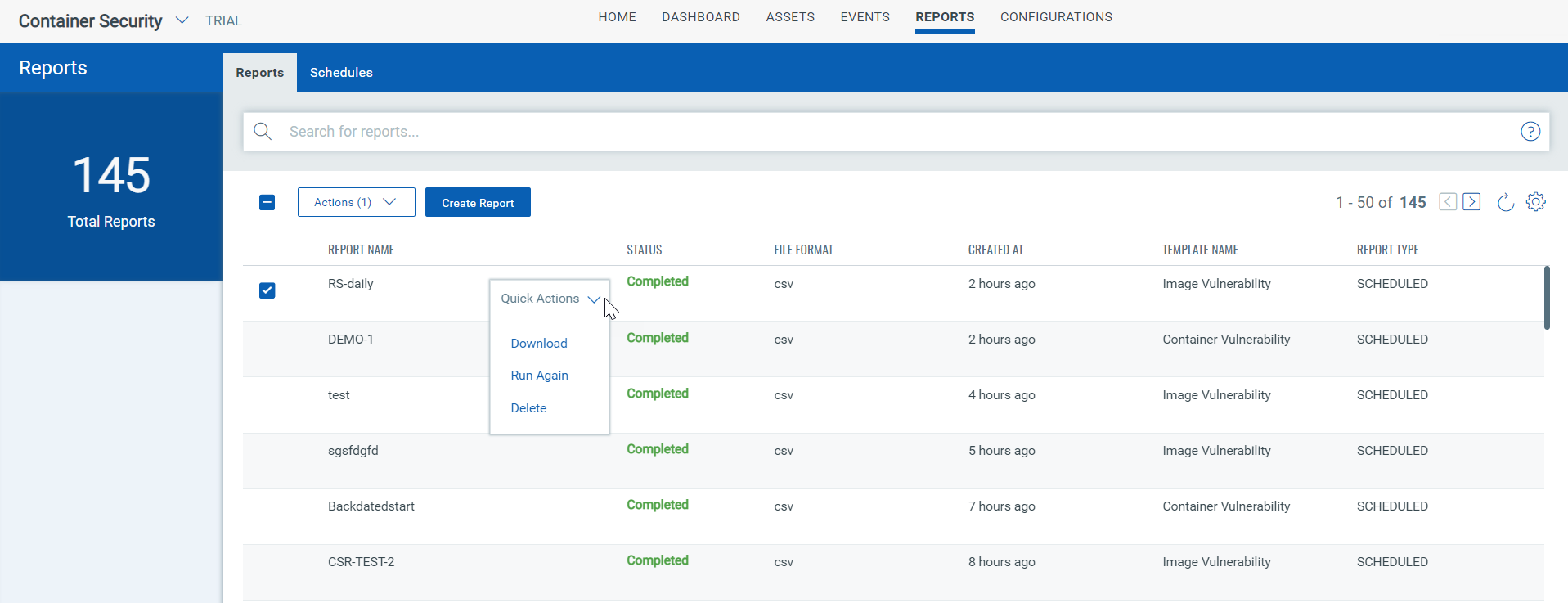Click '8 hours ago' created time
The height and width of the screenshot is (603, 1568).
pos(1001,562)
